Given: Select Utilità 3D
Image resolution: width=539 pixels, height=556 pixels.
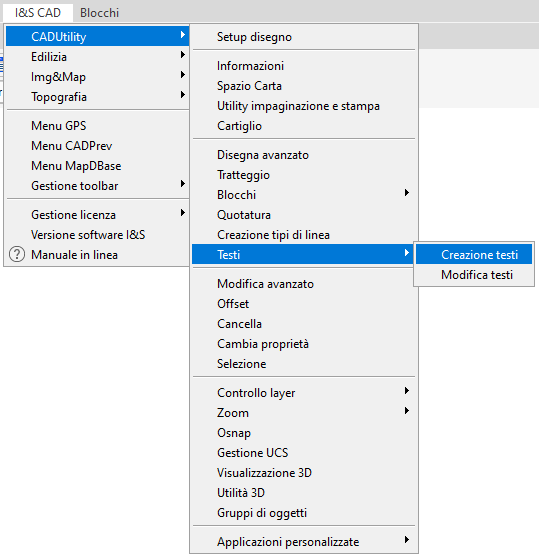Looking at the screenshot, I should 304,493.
